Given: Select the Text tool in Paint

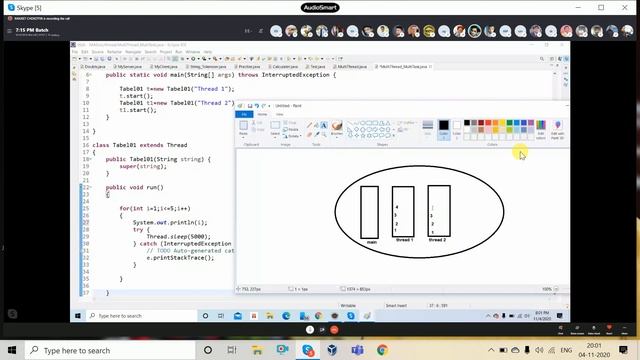Looking at the screenshot, I should (x=324, y=124).
